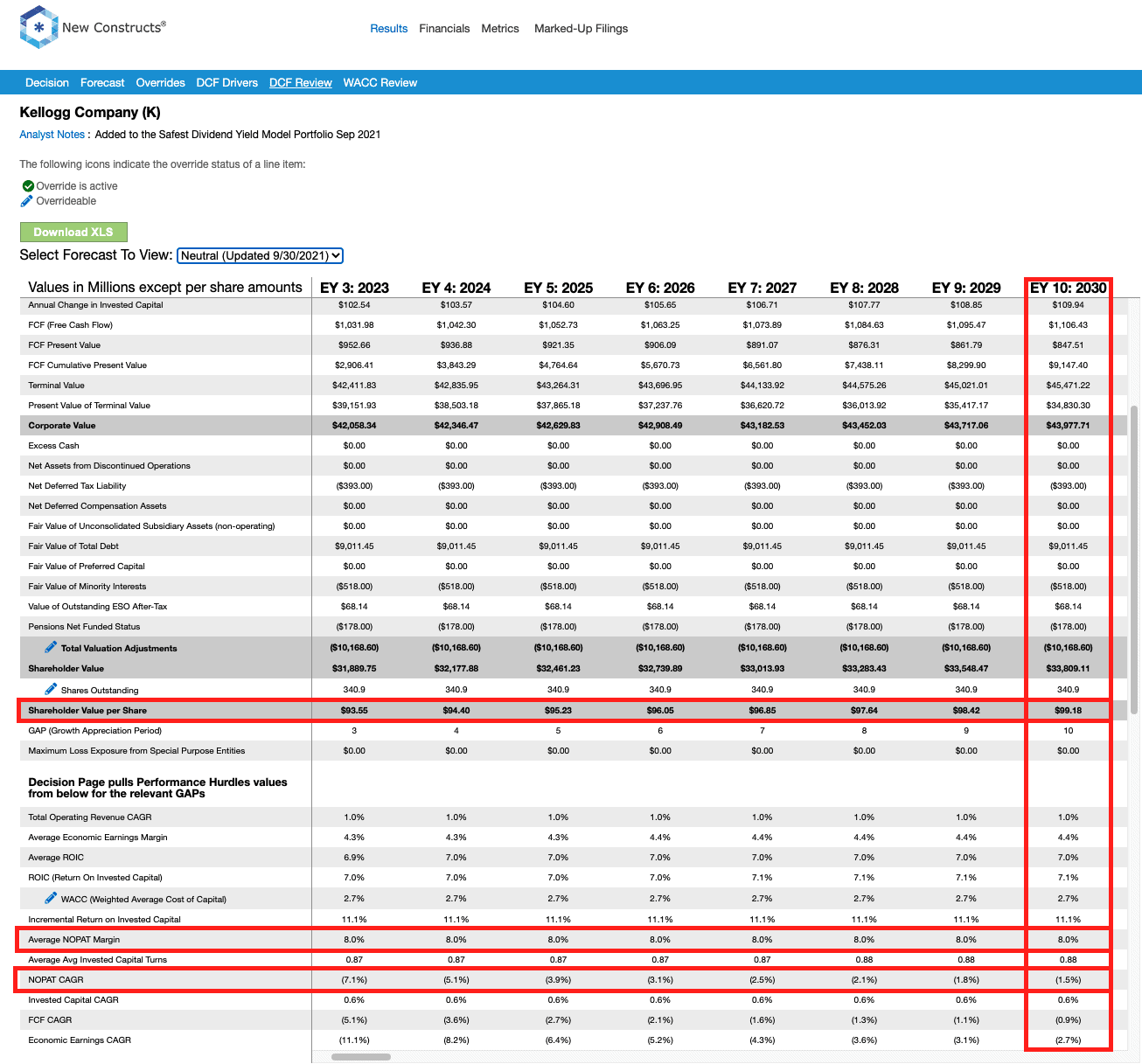The width and height of the screenshot is (1142, 1064).
Task: Click pencil icon for WACC row
Action: point(52,898)
